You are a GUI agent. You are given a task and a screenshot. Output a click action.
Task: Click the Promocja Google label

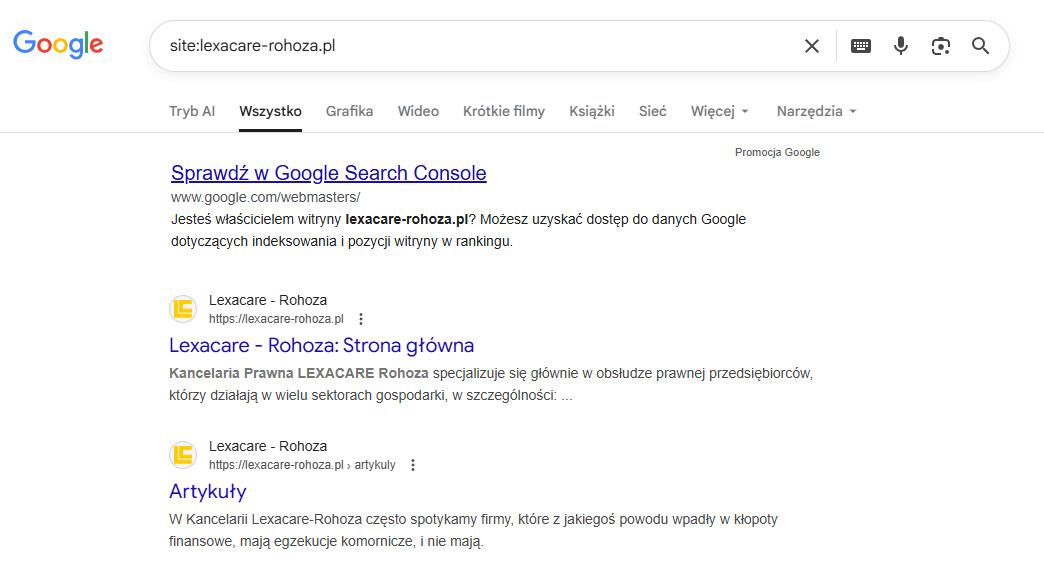tap(777, 152)
